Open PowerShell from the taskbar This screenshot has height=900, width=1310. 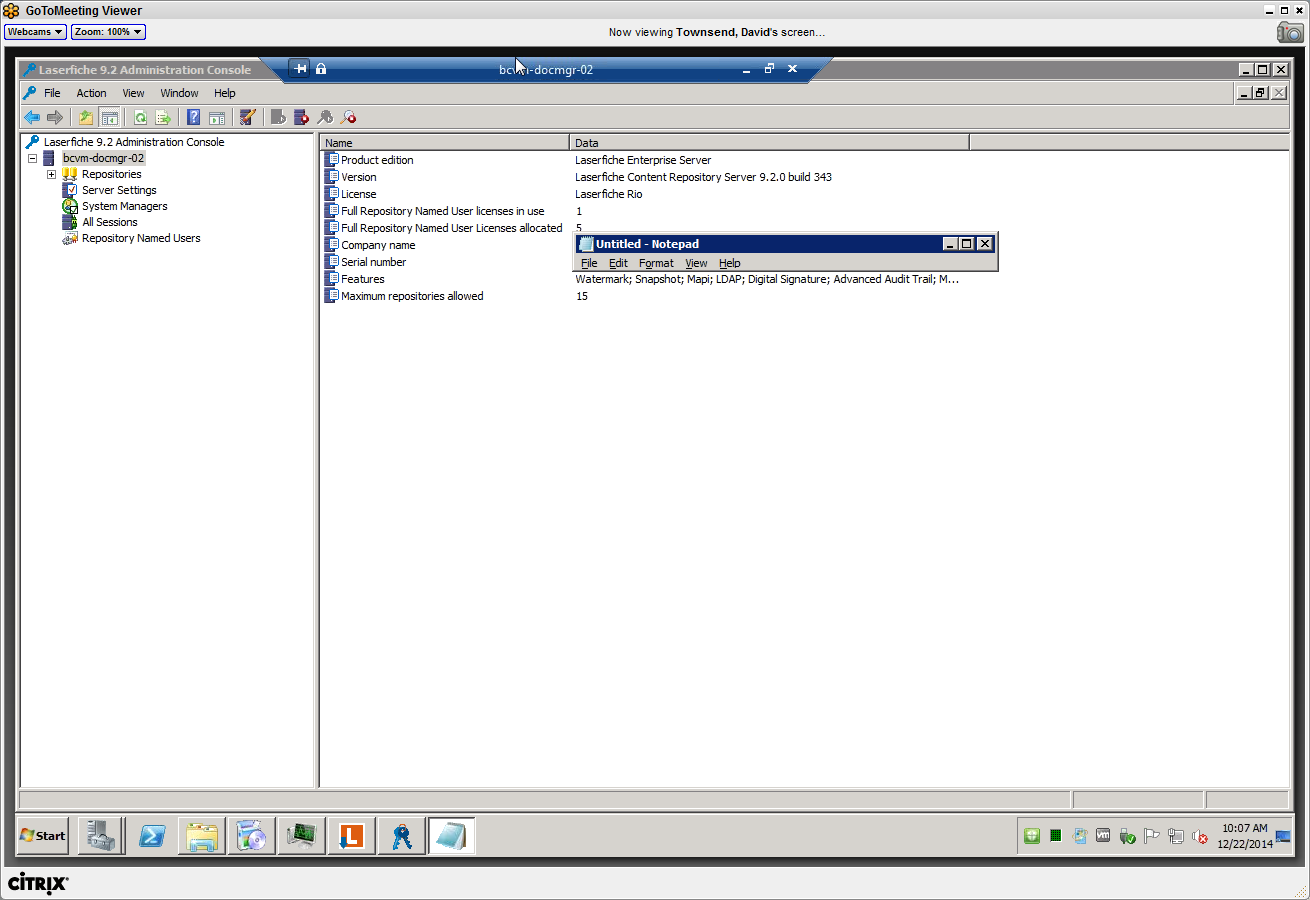click(x=152, y=835)
